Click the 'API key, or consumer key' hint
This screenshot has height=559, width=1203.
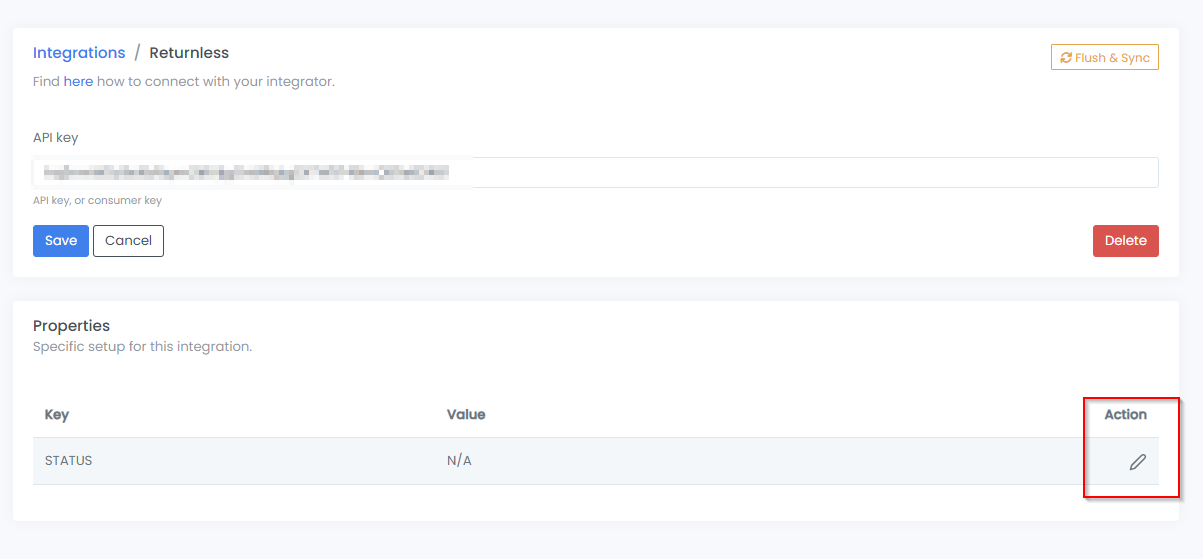[97, 201]
